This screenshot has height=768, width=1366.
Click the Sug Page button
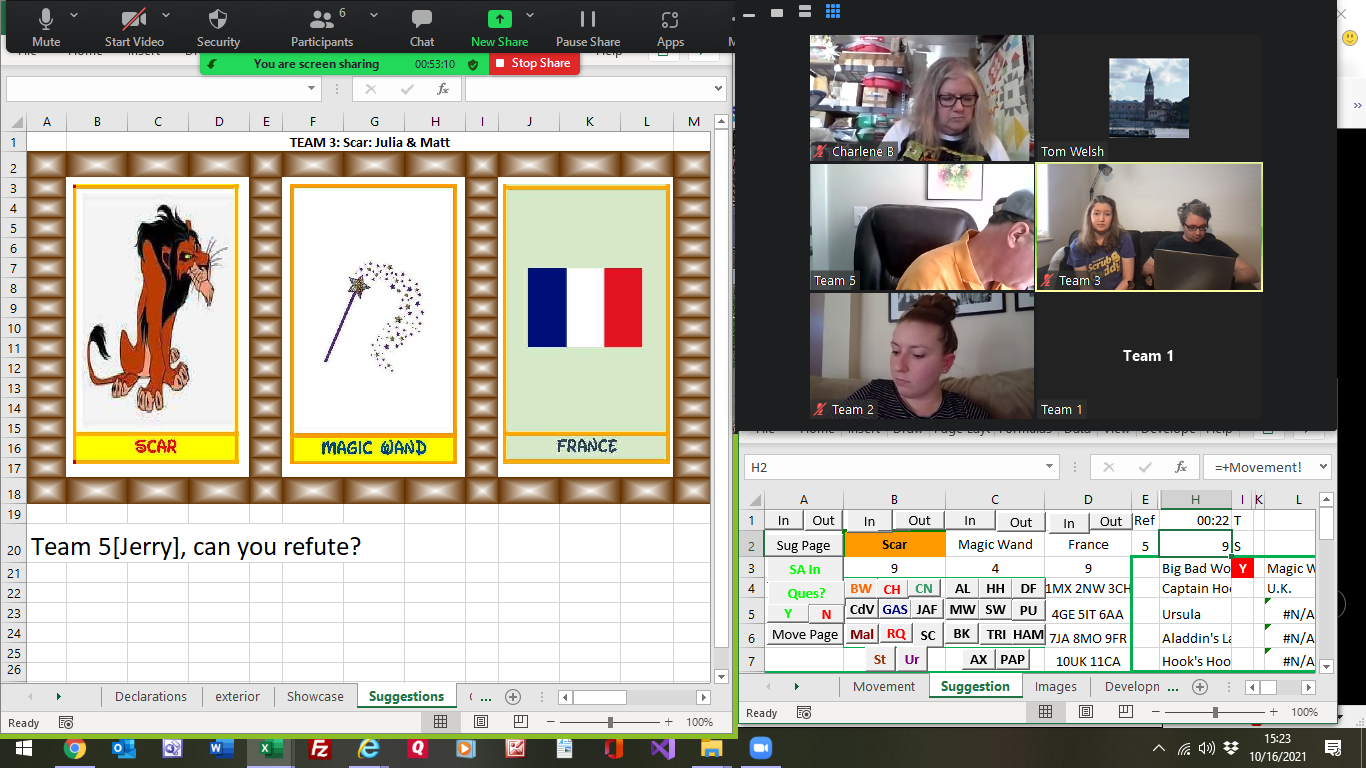[x=803, y=545]
